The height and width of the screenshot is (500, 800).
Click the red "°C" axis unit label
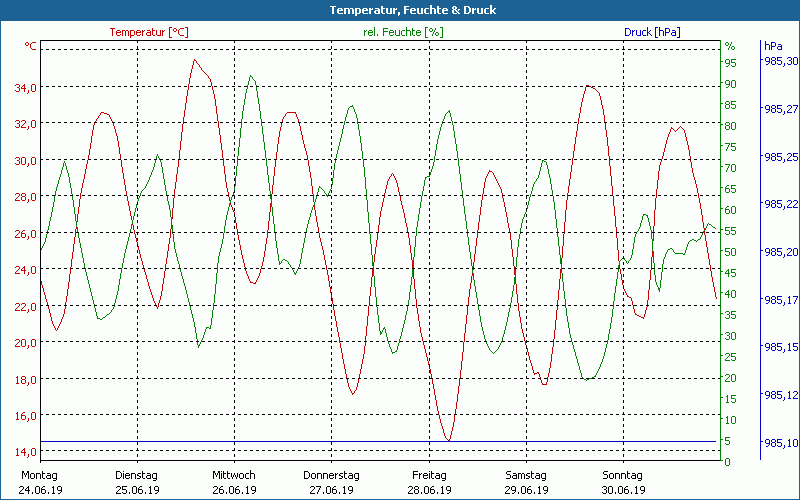pyautogui.click(x=31, y=46)
